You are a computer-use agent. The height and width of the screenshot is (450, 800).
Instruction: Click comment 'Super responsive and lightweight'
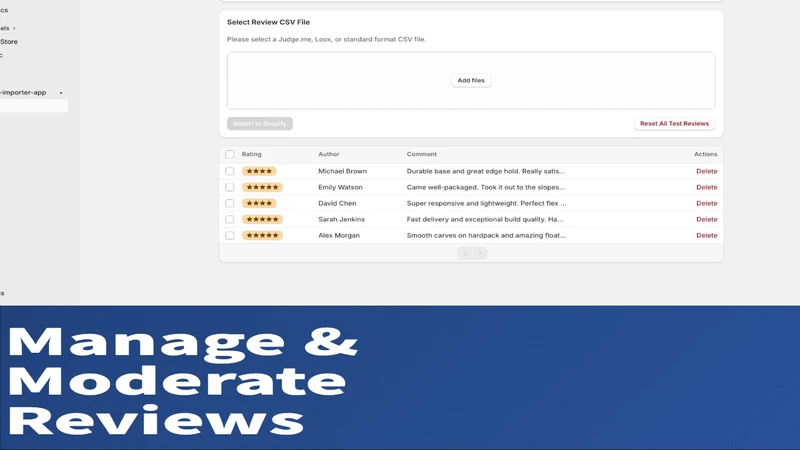click(x=486, y=204)
